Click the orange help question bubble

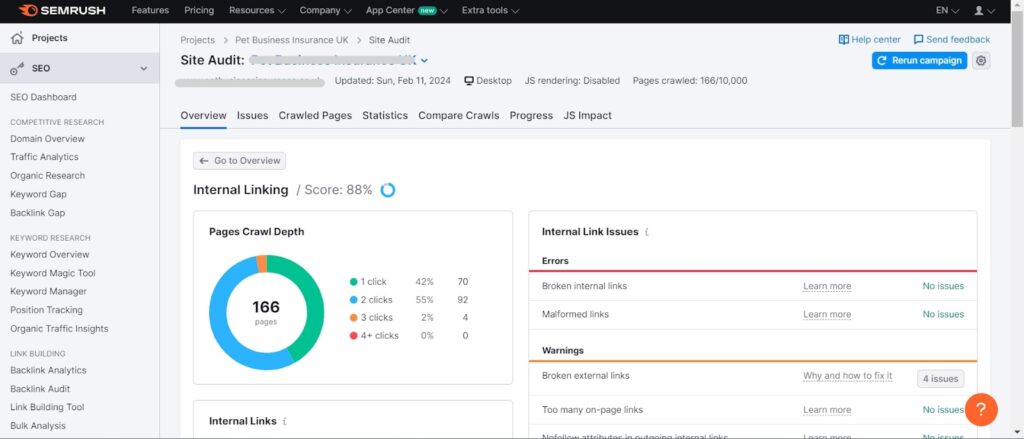[981, 410]
